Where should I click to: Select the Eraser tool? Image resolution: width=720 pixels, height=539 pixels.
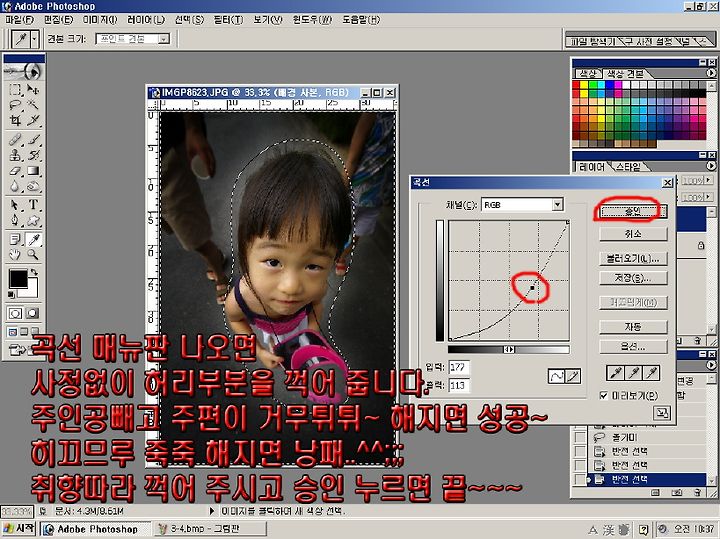tap(15, 171)
